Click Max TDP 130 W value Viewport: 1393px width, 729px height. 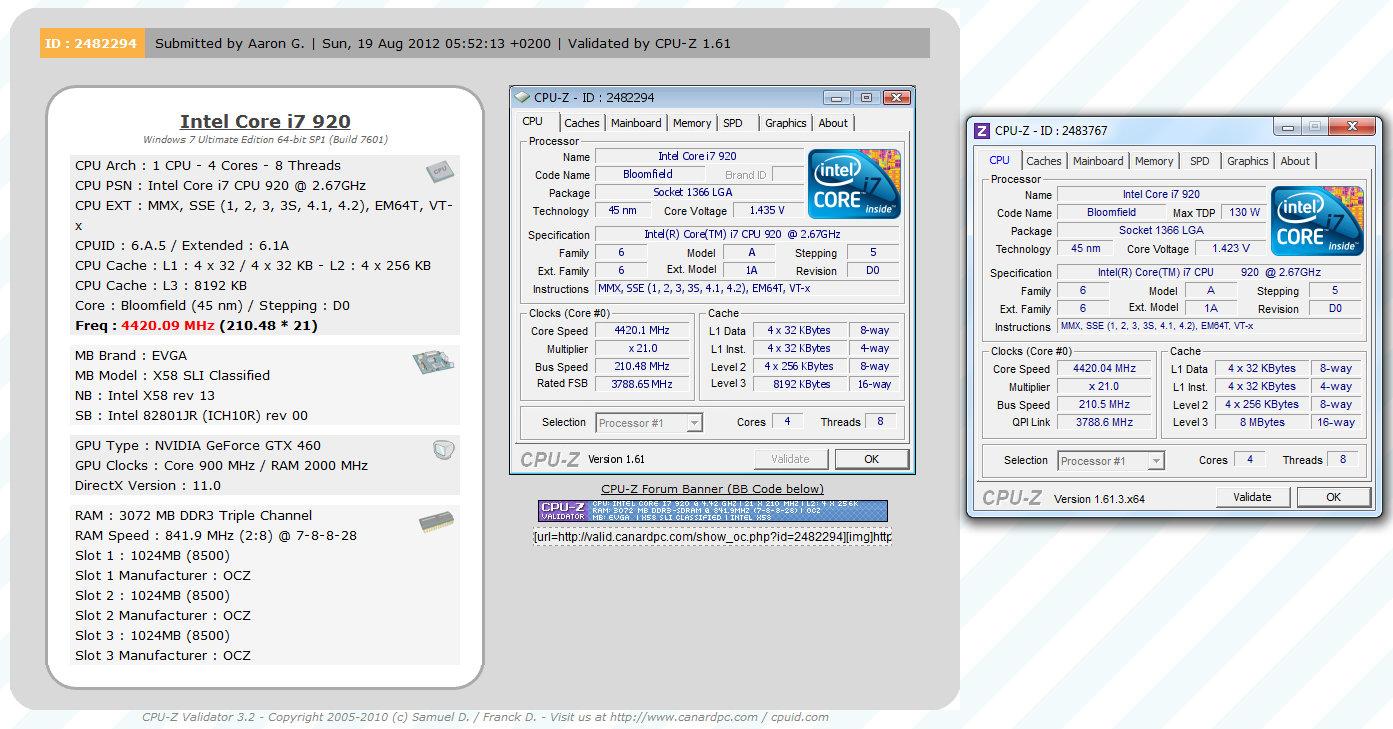tap(1245, 213)
